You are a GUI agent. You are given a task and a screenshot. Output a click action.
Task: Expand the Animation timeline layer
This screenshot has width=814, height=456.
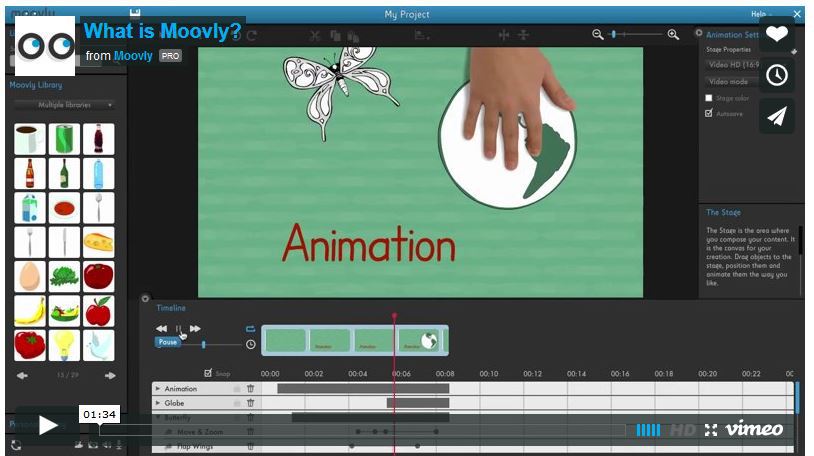coord(158,388)
